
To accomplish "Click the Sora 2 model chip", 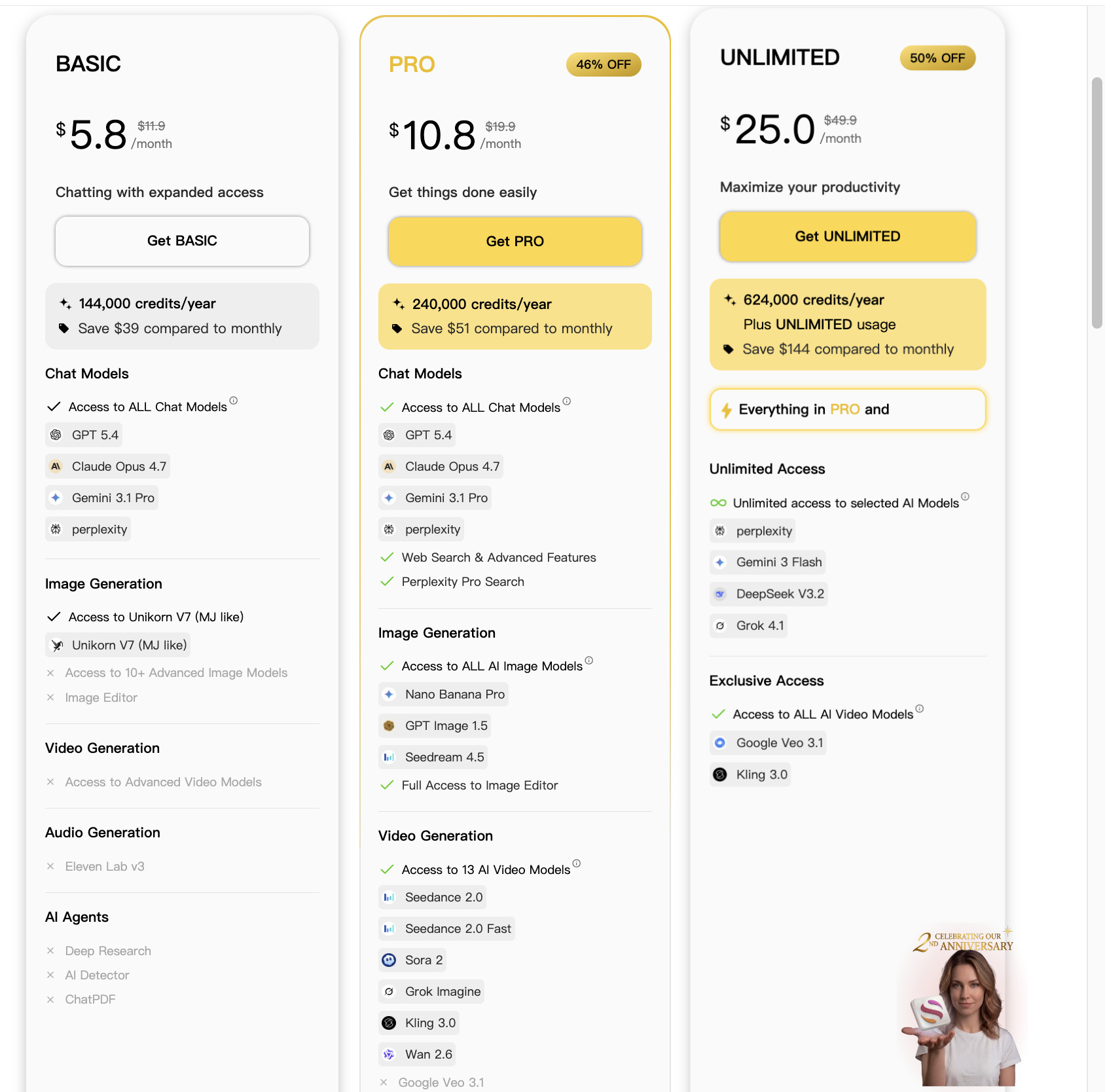I will (413, 960).
